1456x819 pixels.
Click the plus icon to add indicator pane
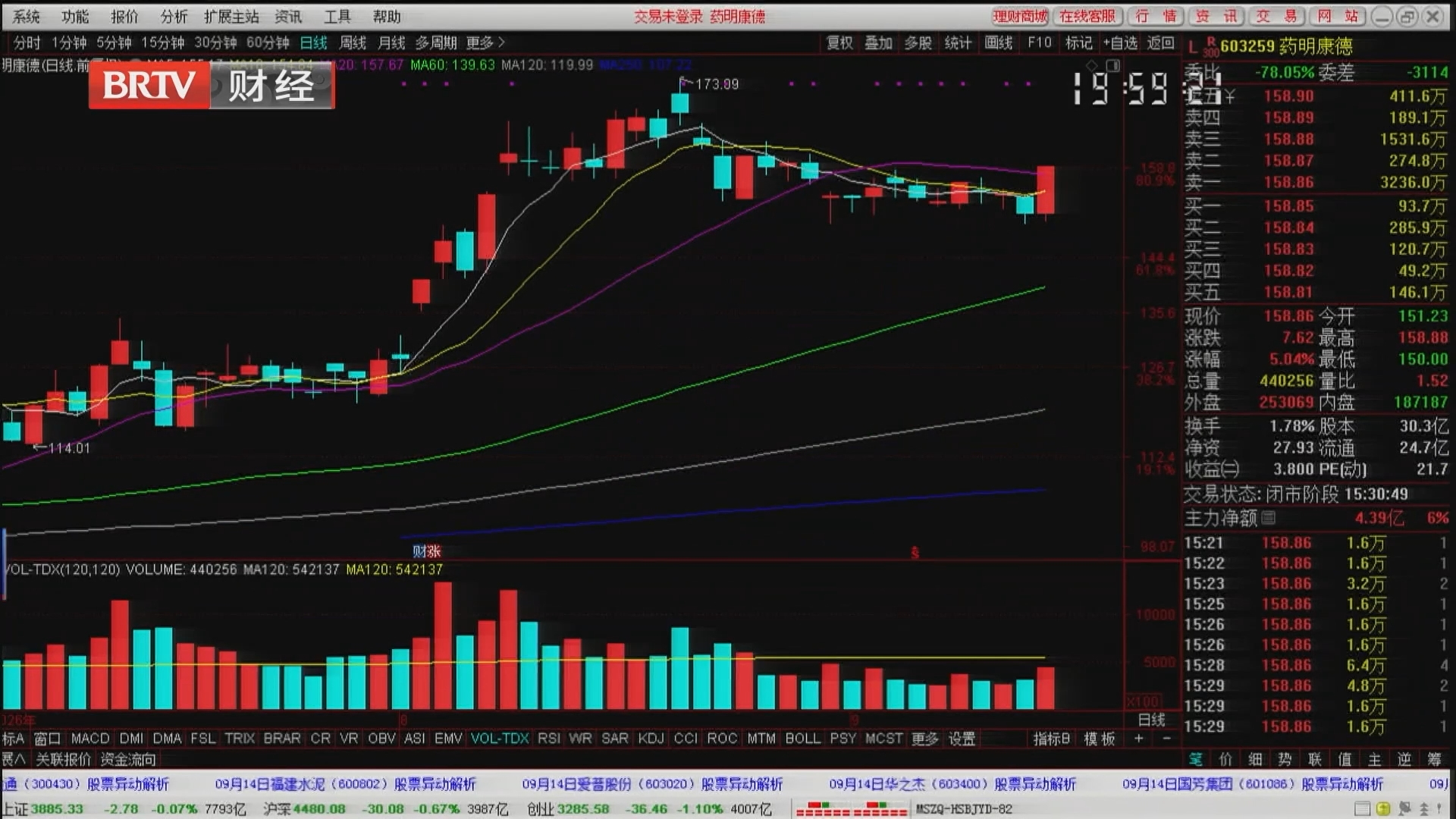click(x=1138, y=739)
